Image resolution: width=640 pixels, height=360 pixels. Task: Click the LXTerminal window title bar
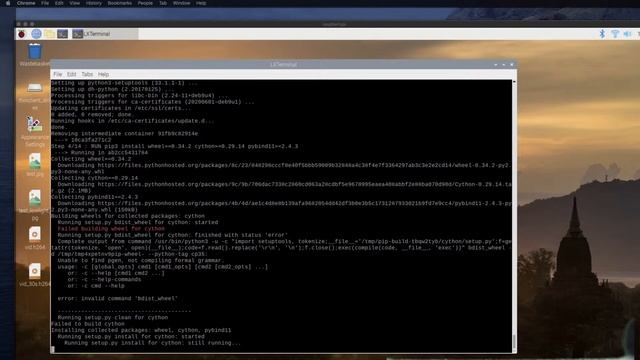283,64
